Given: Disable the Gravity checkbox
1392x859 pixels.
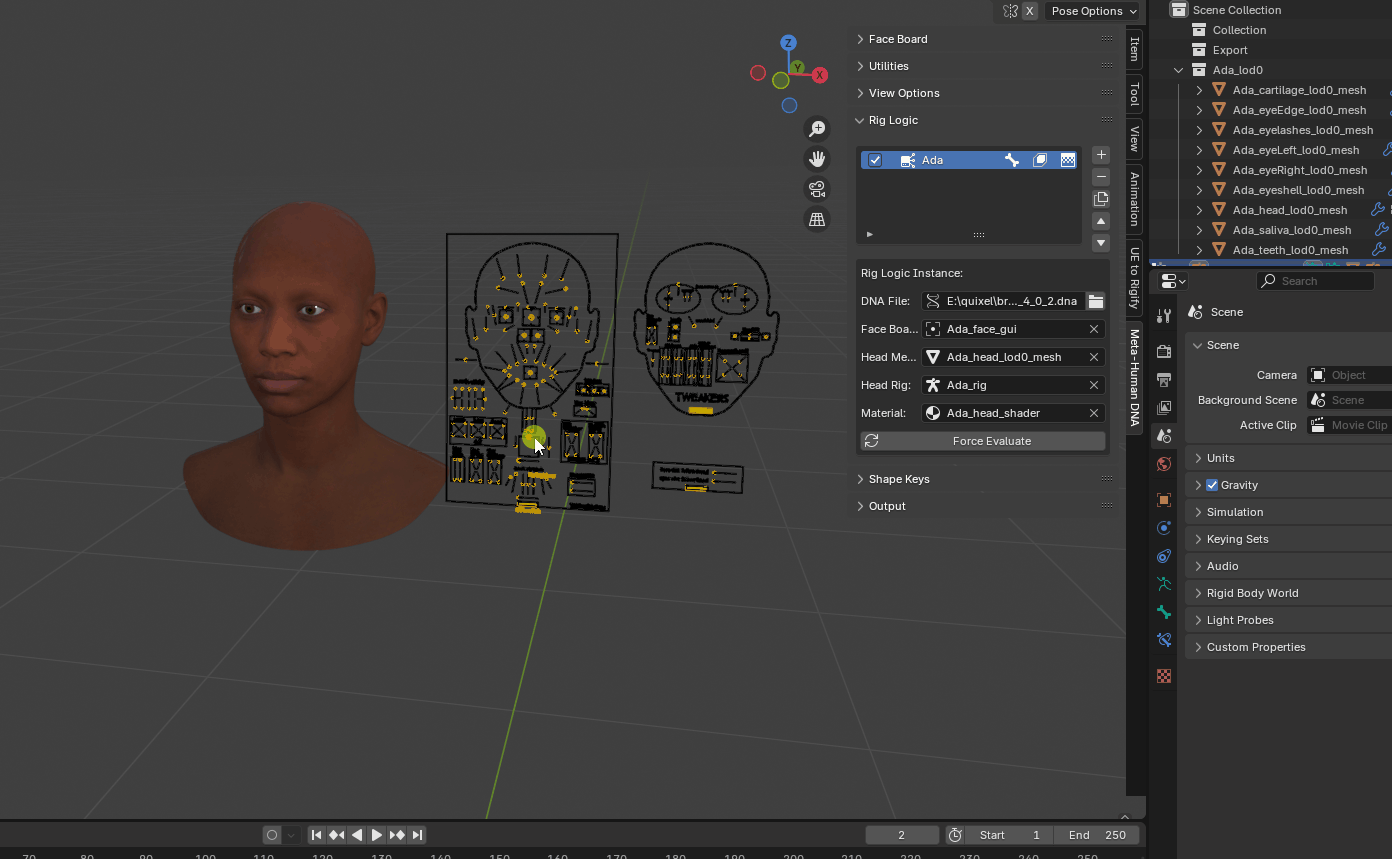Looking at the screenshot, I should [1212, 485].
